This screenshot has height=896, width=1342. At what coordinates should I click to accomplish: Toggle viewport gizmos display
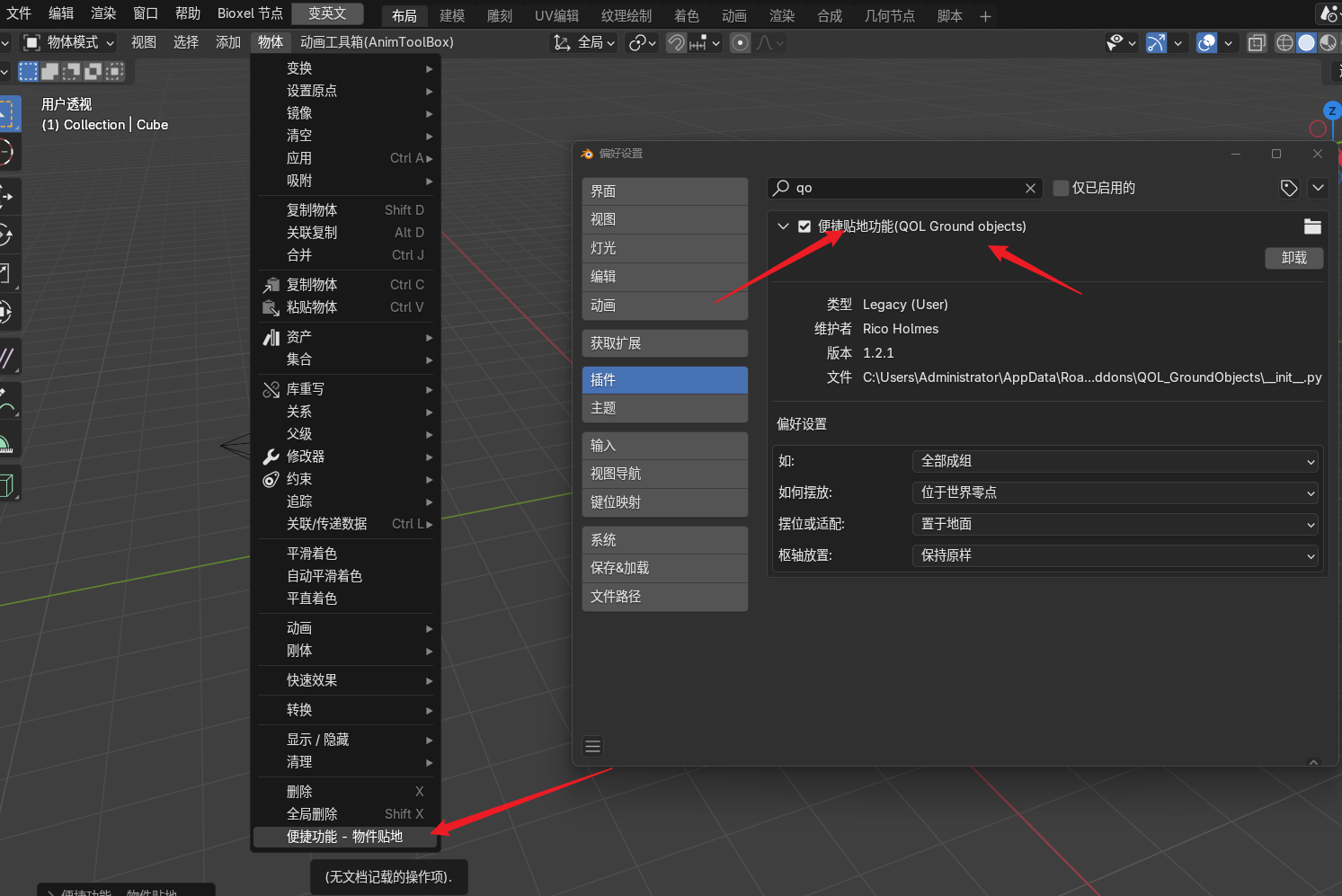pos(1157,42)
